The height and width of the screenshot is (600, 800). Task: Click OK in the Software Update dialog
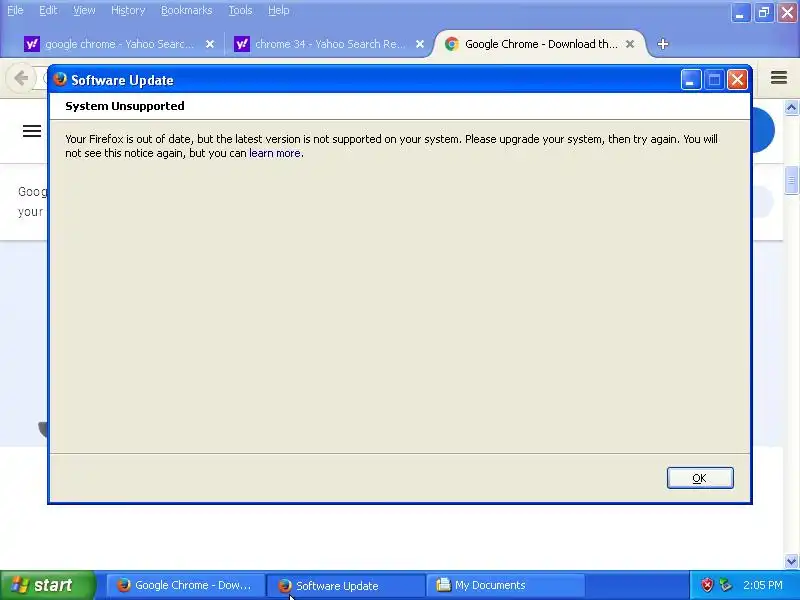(x=700, y=478)
